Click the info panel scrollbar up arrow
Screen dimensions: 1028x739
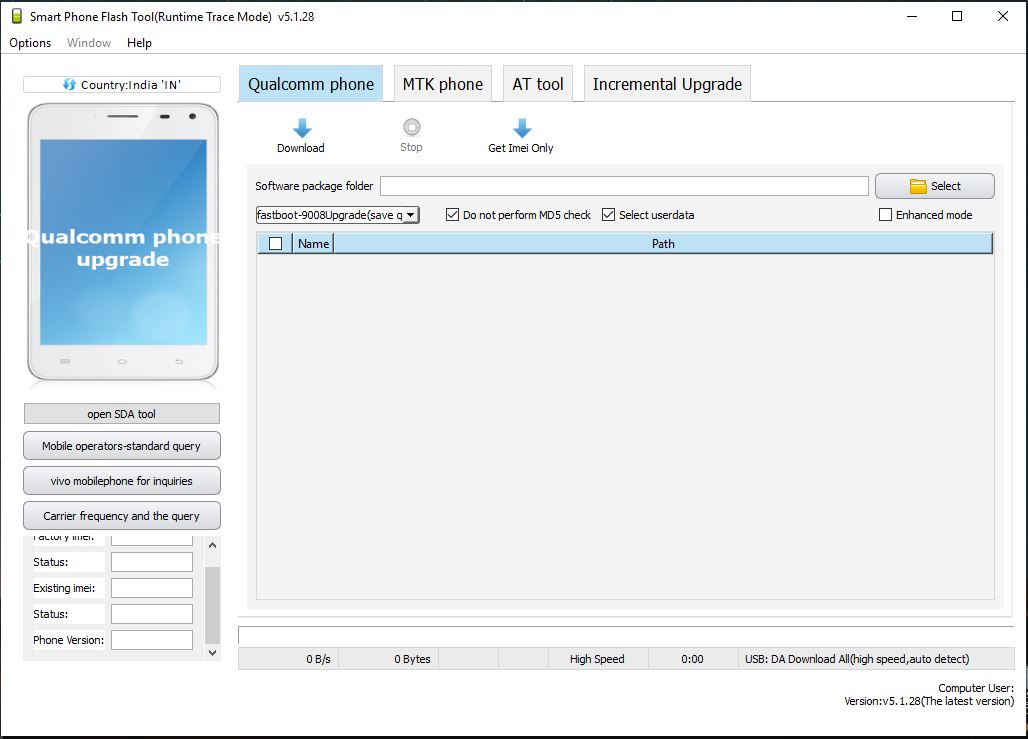(x=212, y=546)
